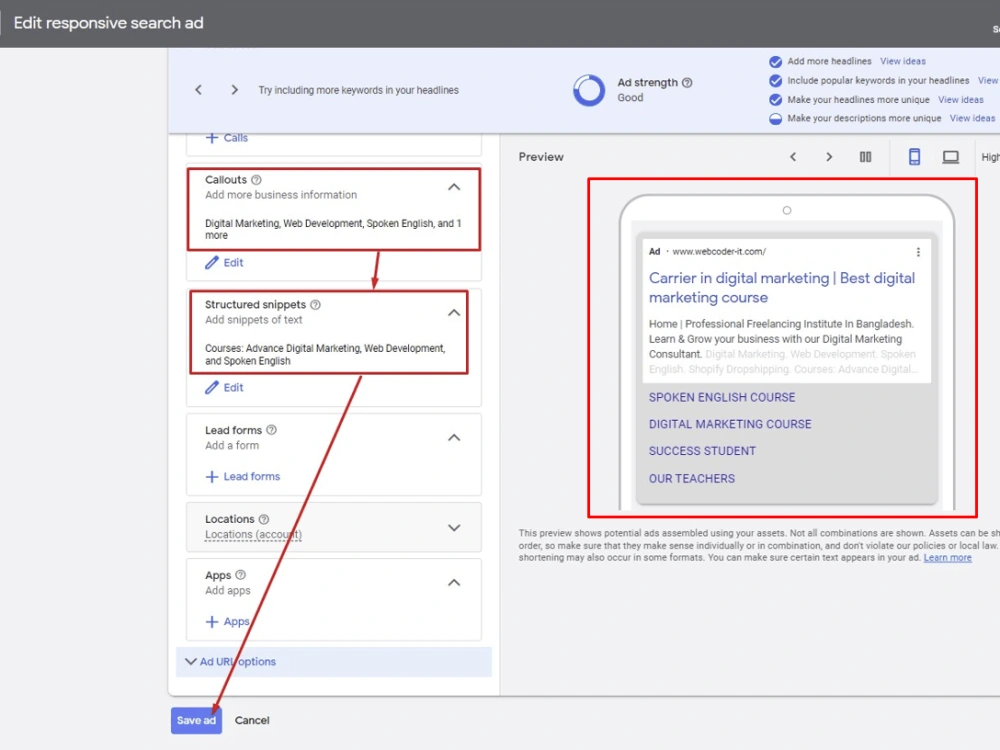
Task: Click ad URL www.webcoder-it.com in preview
Action: tap(719, 251)
